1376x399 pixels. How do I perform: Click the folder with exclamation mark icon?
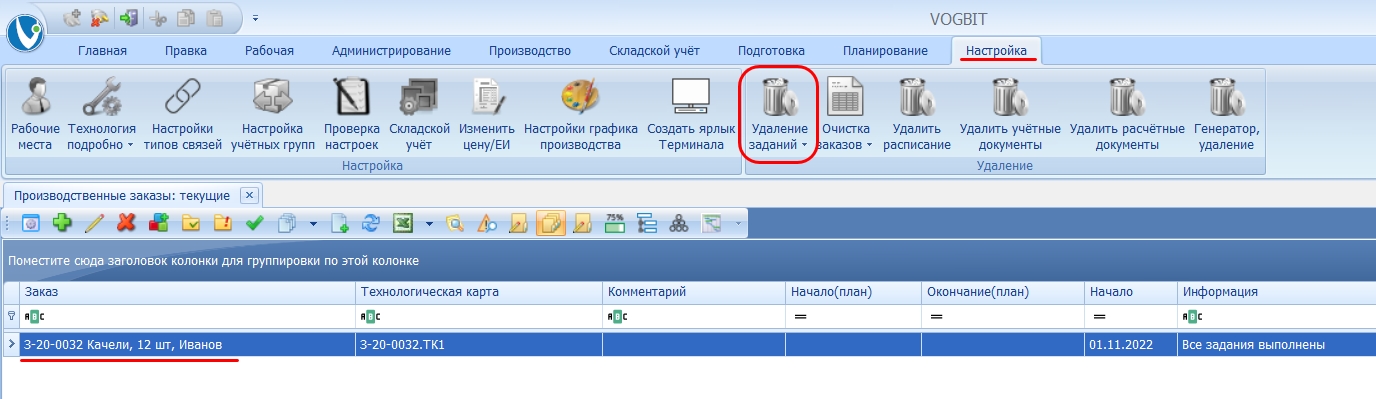[222, 223]
